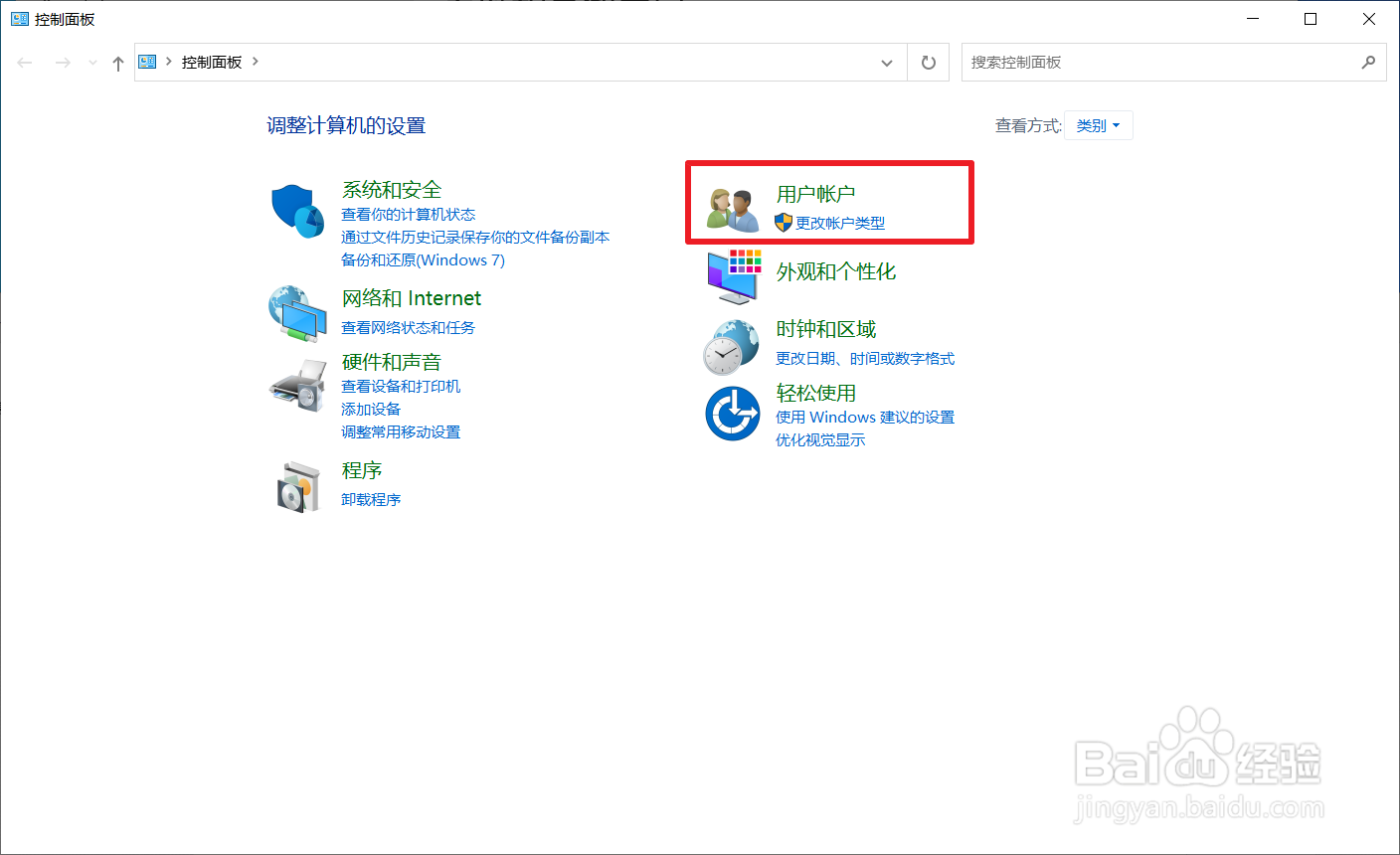Open 卸载程序 under 程序
Image resolution: width=1400 pixels, height=855 pixels.
(371, 498)
